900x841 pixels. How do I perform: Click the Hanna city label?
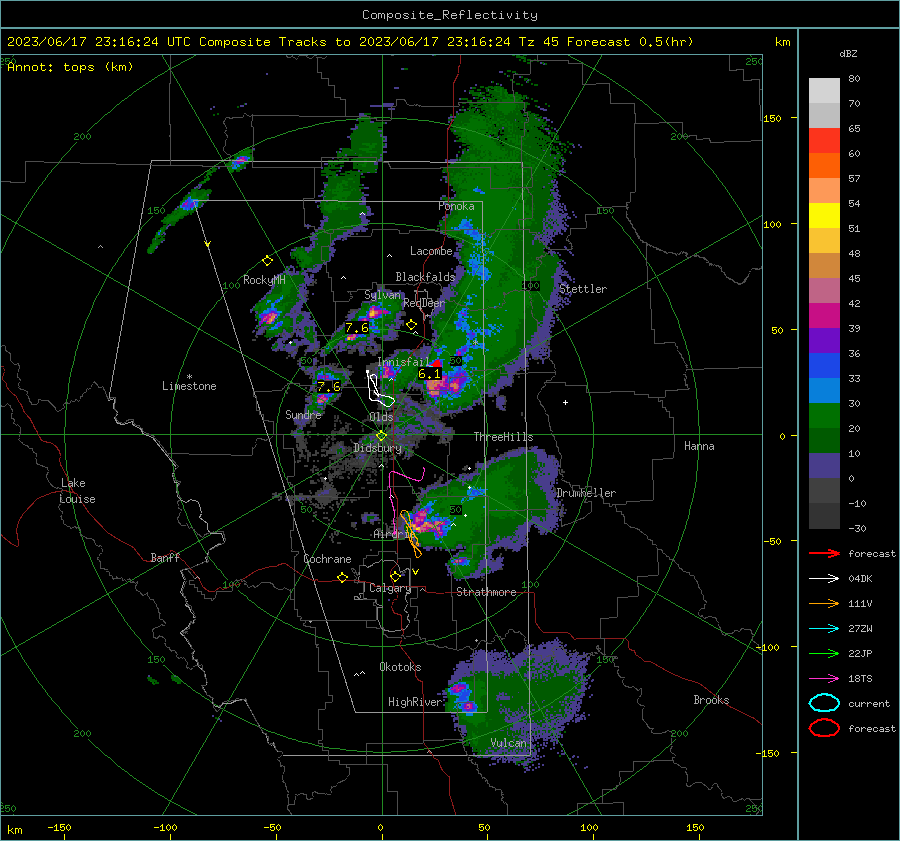pyautogui.click(x=699, y=446)
